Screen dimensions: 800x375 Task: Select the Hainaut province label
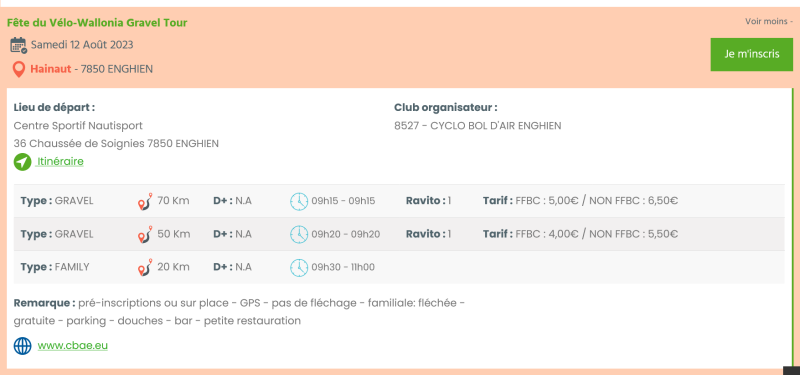pyautogui.click(x=51, y=69)
